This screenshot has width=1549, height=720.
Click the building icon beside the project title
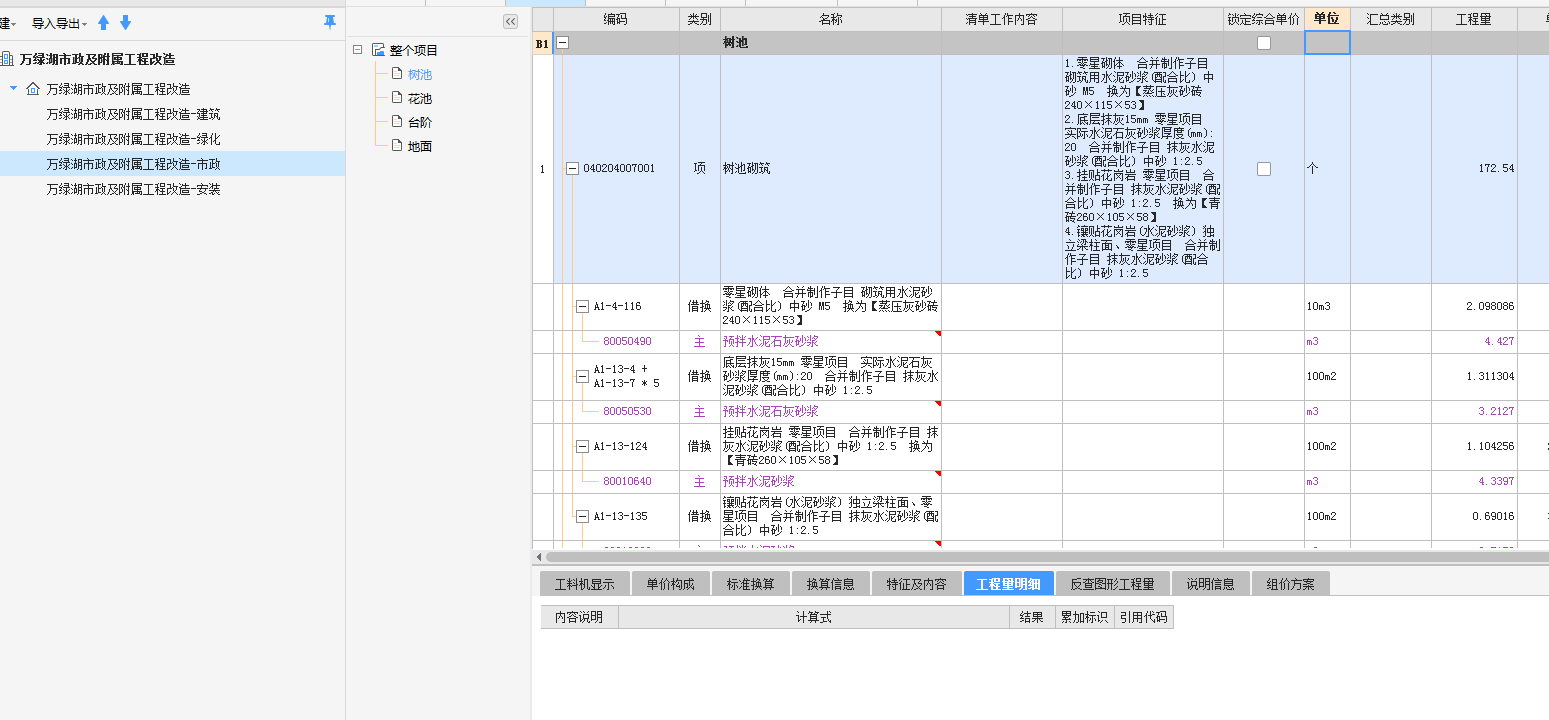pyautogui.click(x=7, y=59)
